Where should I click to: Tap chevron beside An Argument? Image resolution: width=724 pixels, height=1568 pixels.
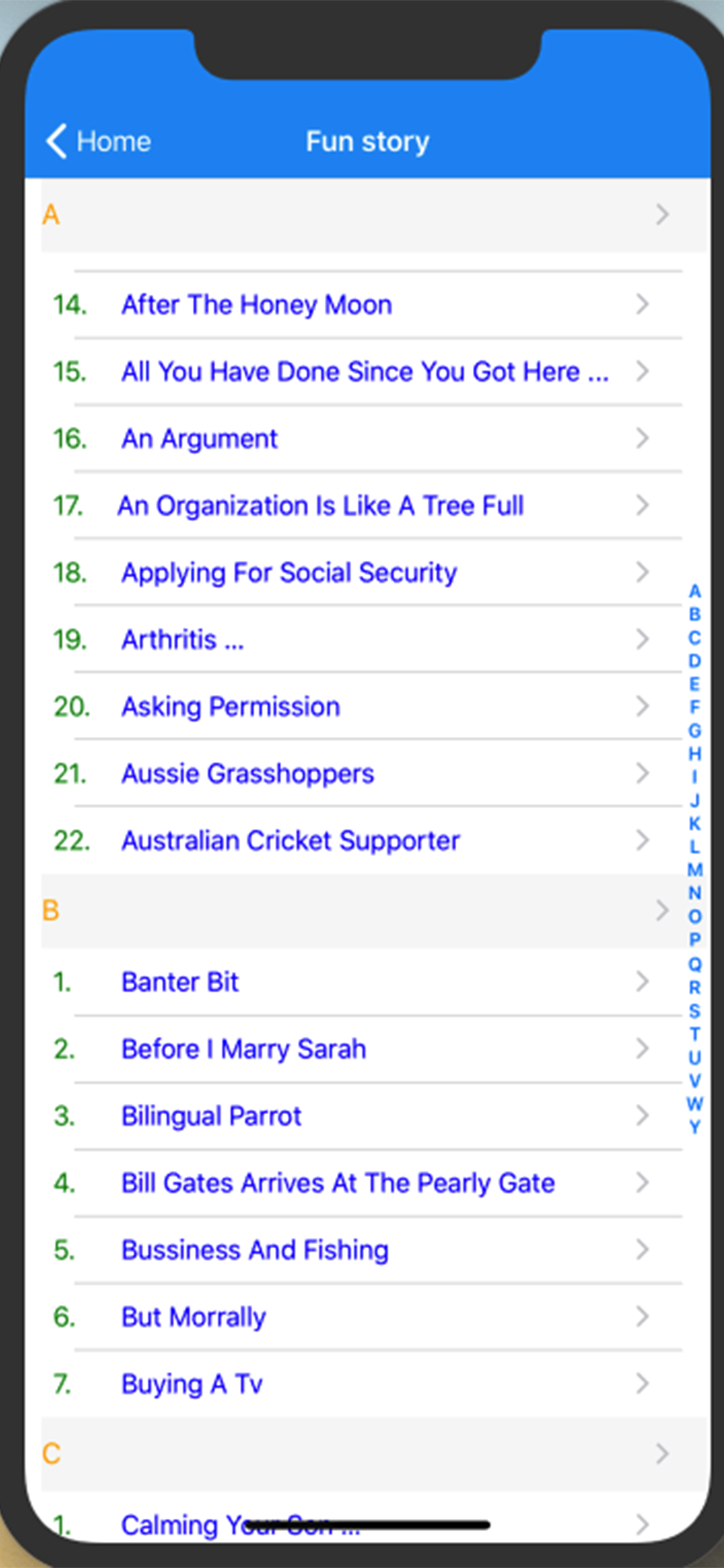coord(642,437)
